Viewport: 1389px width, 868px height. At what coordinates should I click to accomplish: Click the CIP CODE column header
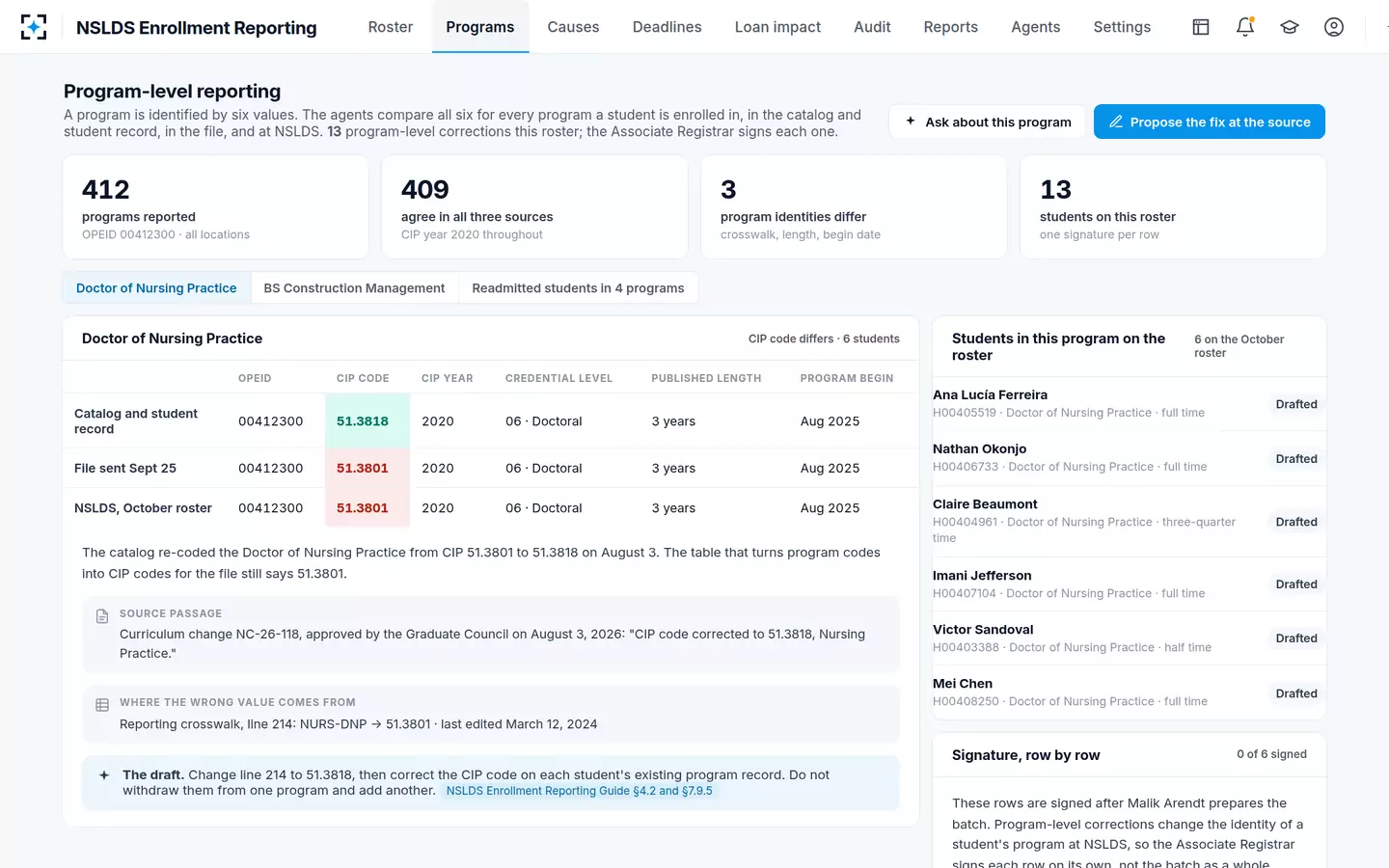coord(363,378)
